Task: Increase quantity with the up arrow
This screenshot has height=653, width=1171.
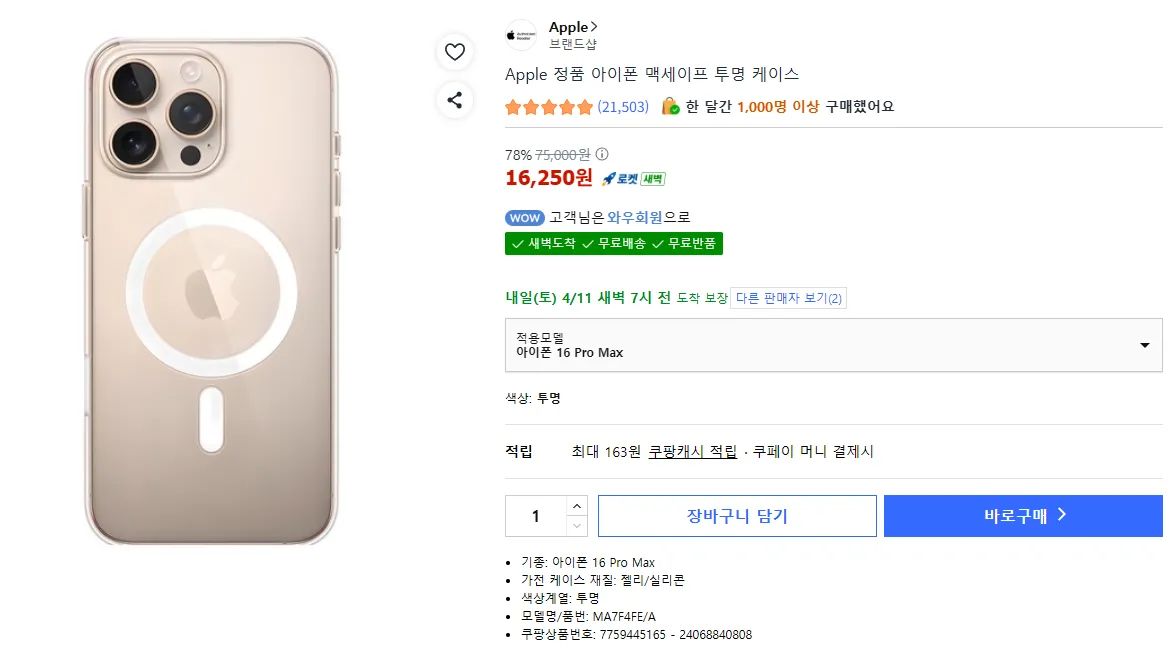Action: pyautogui.click(x=577, y=506)
